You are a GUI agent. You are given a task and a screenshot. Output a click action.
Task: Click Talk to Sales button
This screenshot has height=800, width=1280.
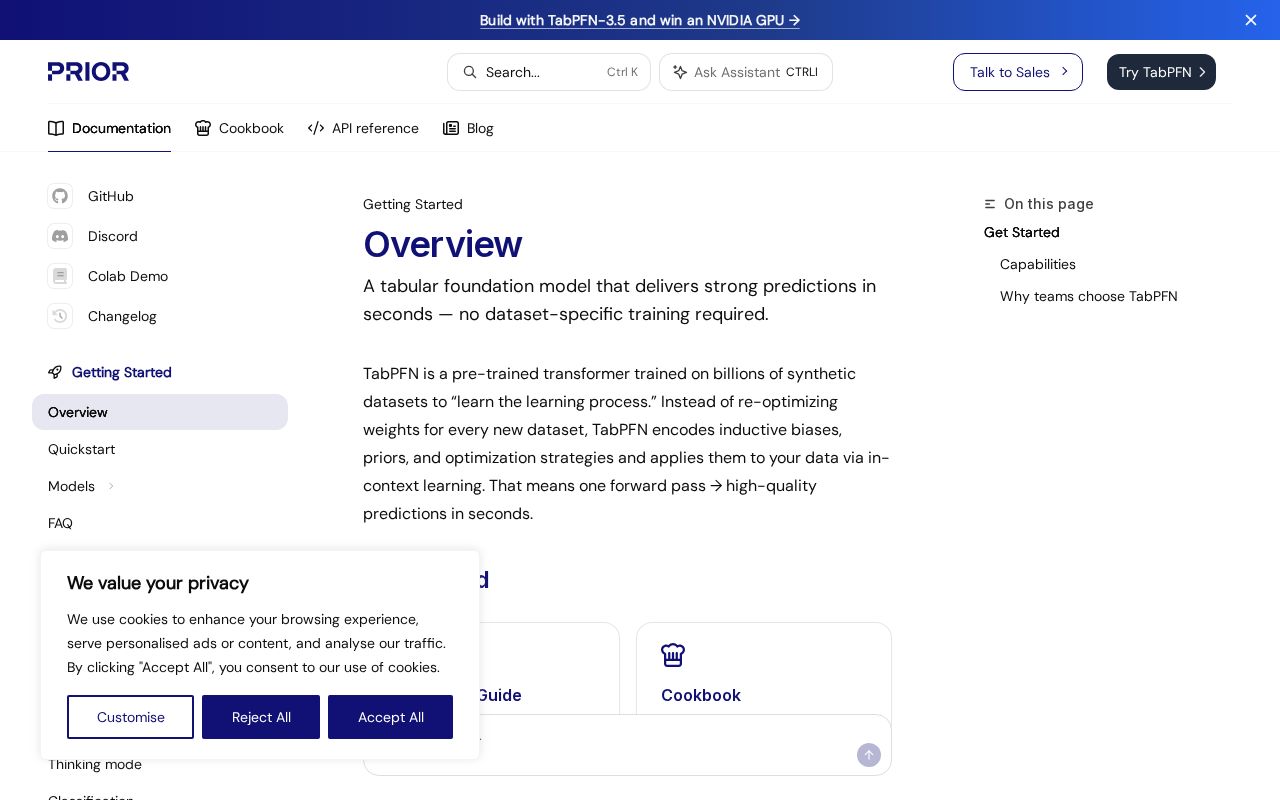(1018, 72)
